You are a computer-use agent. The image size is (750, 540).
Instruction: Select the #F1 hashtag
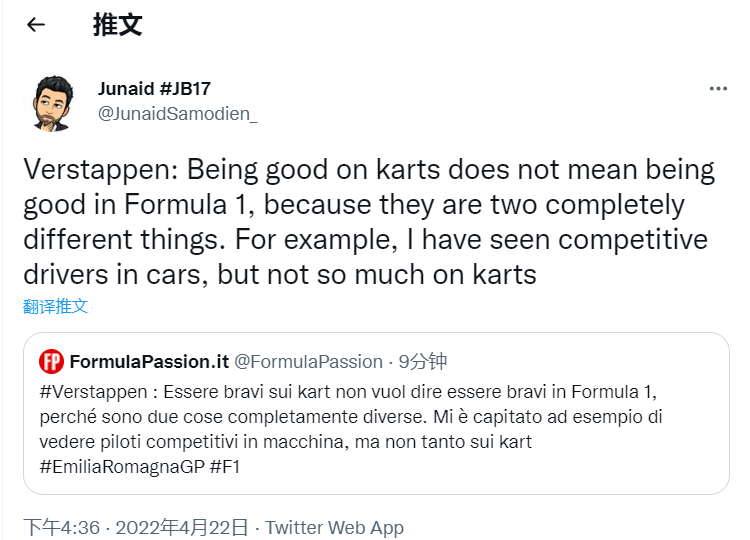(x=225, y=465)
